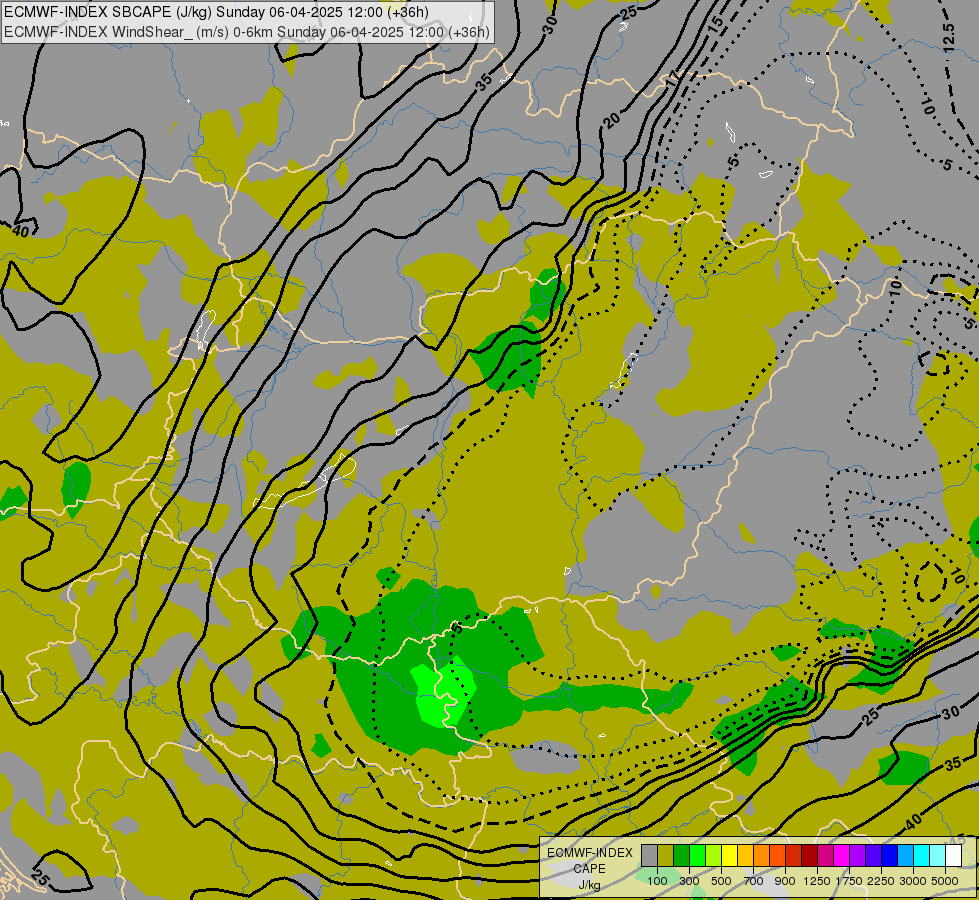This screenshot has height=900, width=979.
Task: Click the 12.5 shear contour label
Action: [948, 37]
